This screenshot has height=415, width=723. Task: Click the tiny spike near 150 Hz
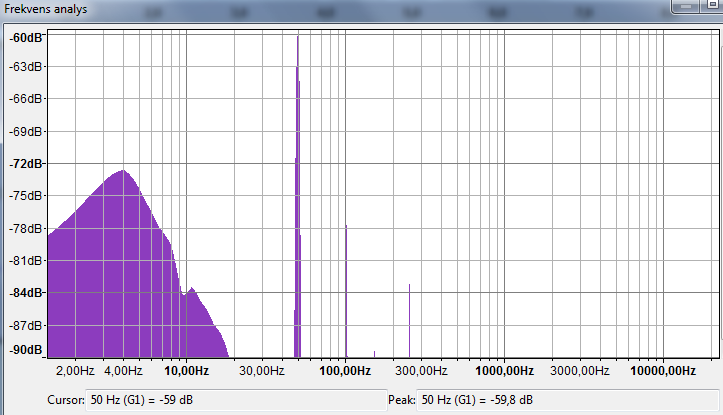coord(374,353)
